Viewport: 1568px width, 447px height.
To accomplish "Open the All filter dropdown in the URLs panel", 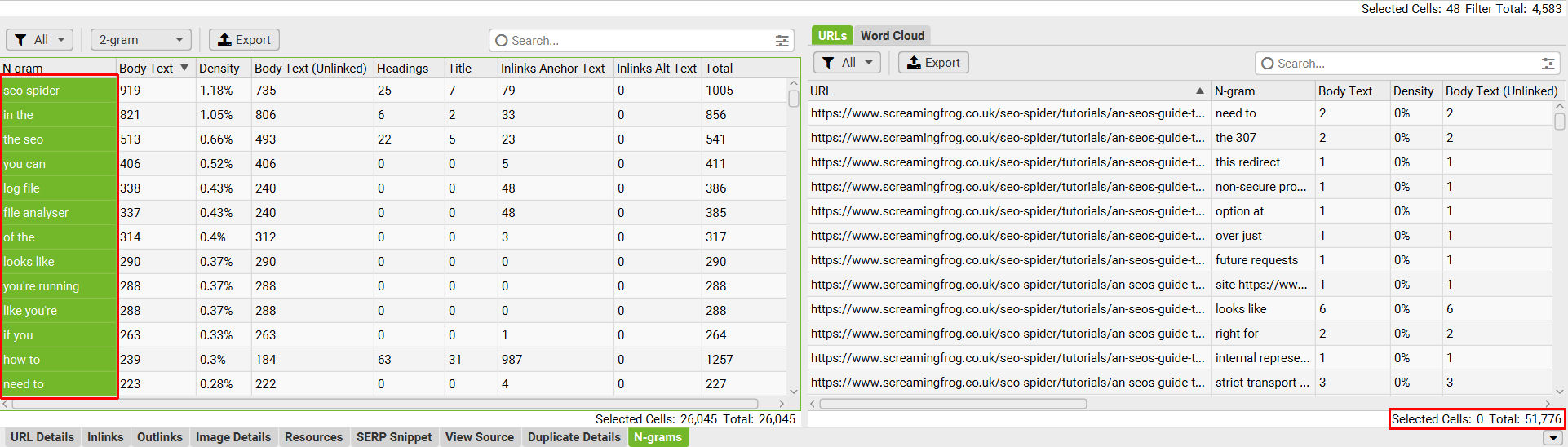I will click(848, 63).
